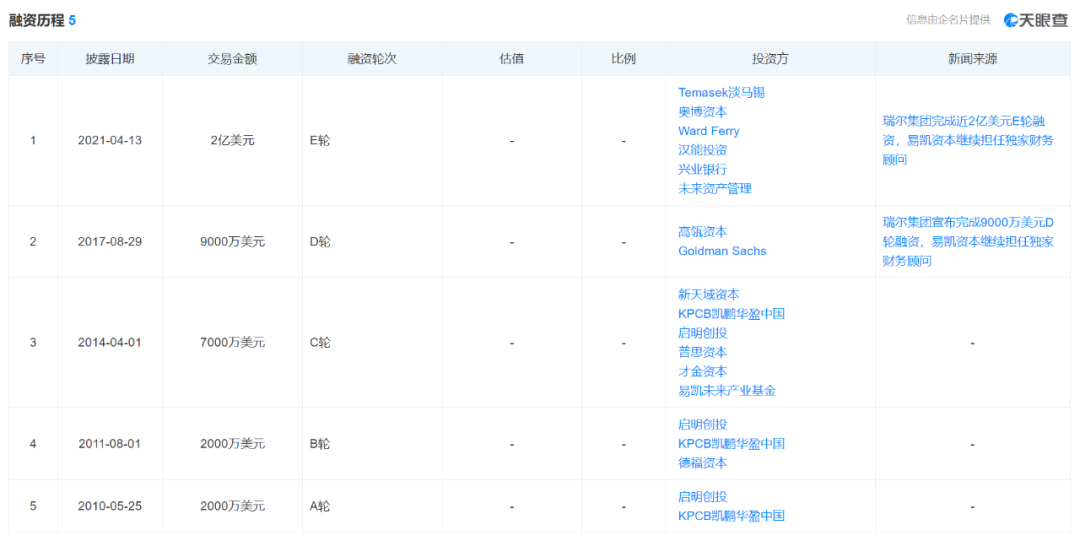Click the 投资方 column header
This screenshot has height=541, width=1080.
(x=770, y=59)
